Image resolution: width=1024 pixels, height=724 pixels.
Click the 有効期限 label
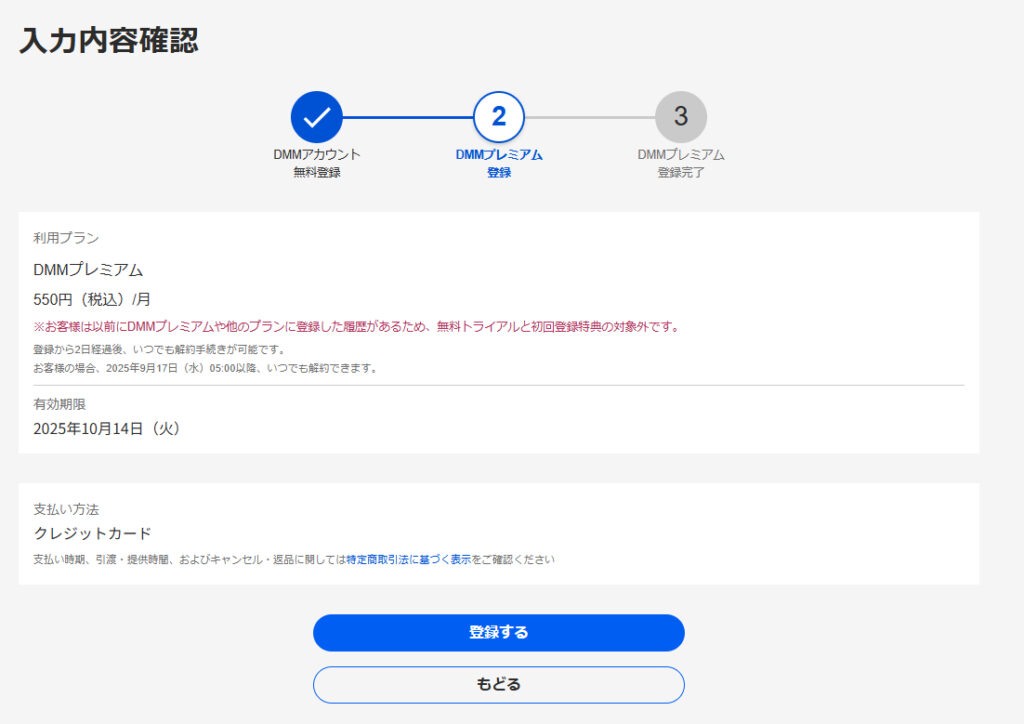[59, 404]
